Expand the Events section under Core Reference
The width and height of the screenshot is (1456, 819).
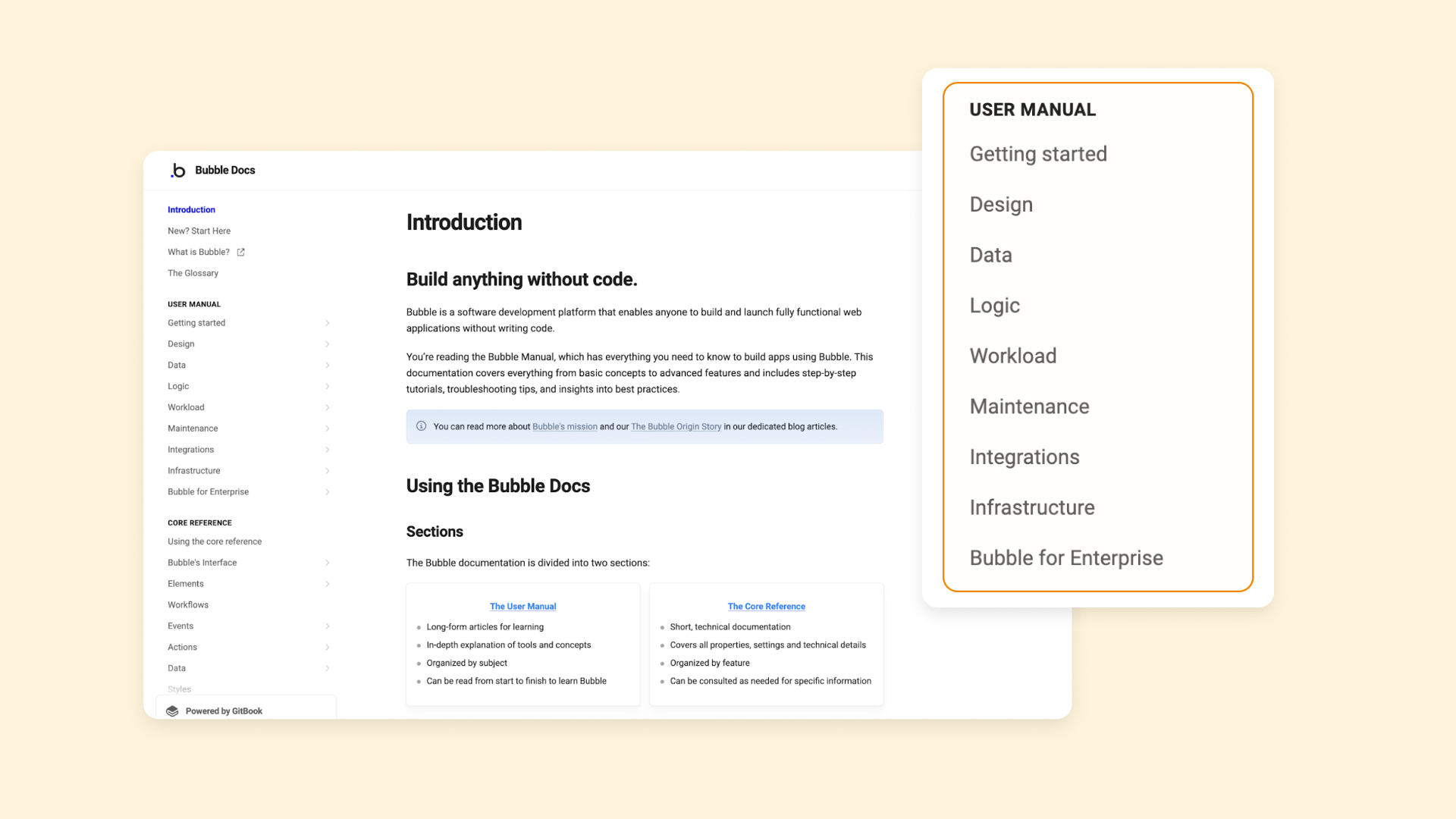328,626
